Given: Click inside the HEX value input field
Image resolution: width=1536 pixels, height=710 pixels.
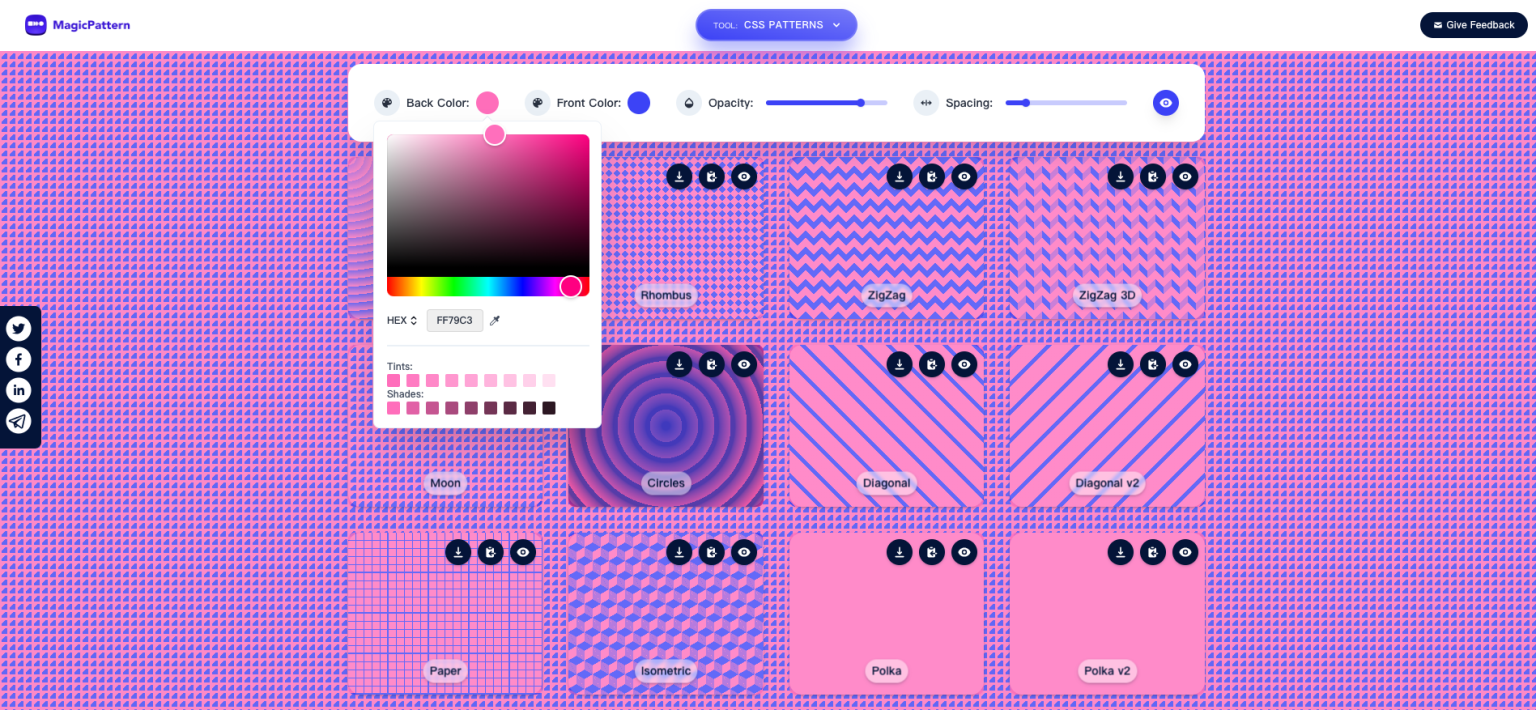Looking at the screenshot, I should point(455,320).
